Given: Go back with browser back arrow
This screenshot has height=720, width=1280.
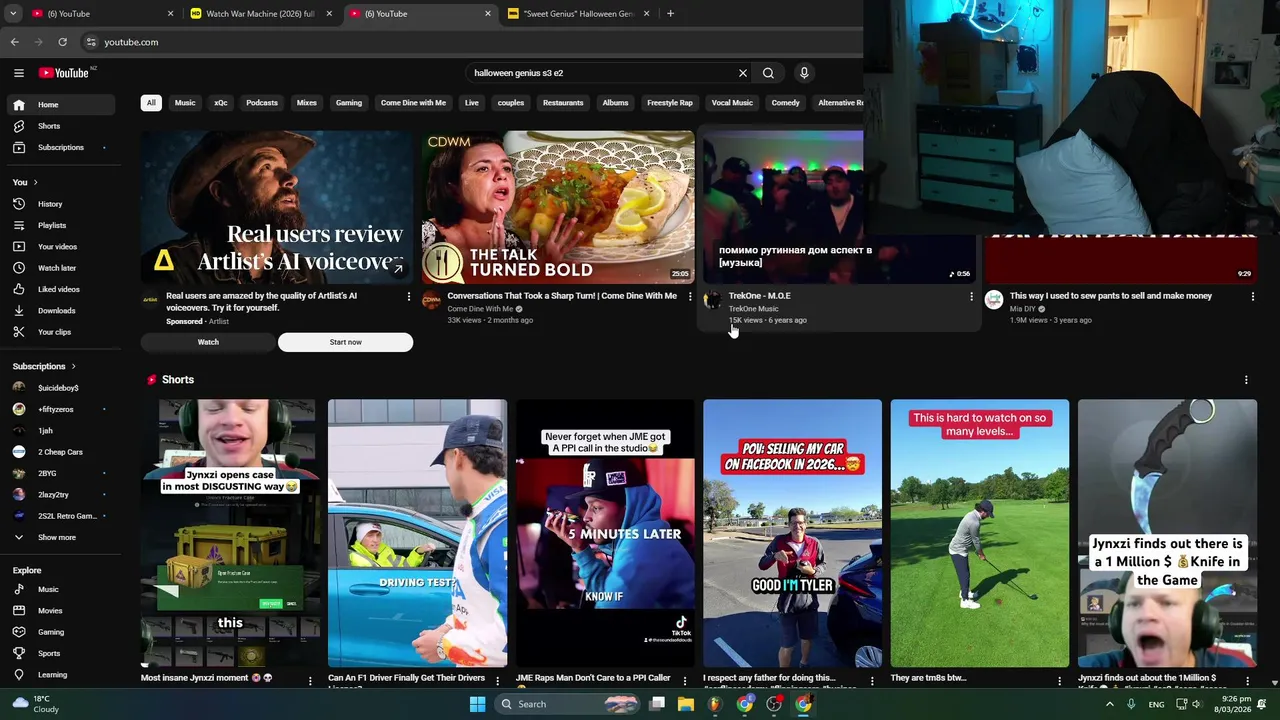Looking at the screenshot, I should (x=14, y=42).
